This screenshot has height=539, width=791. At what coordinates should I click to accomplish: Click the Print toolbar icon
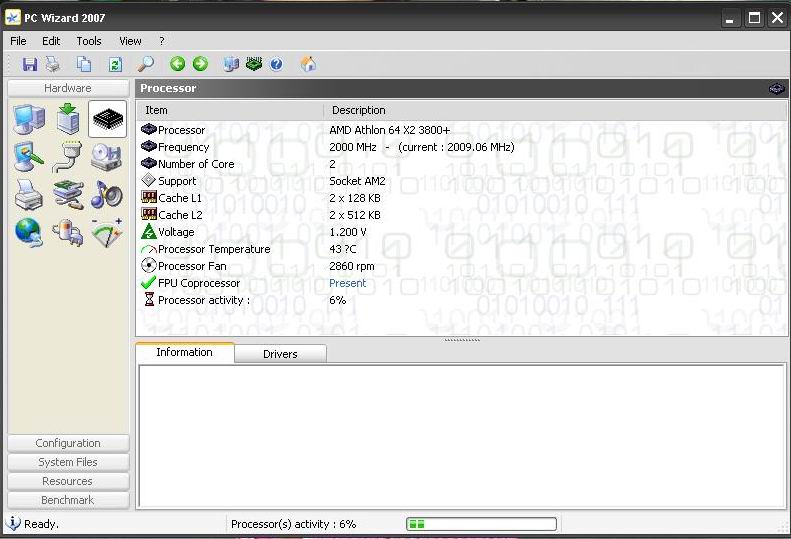52,64
